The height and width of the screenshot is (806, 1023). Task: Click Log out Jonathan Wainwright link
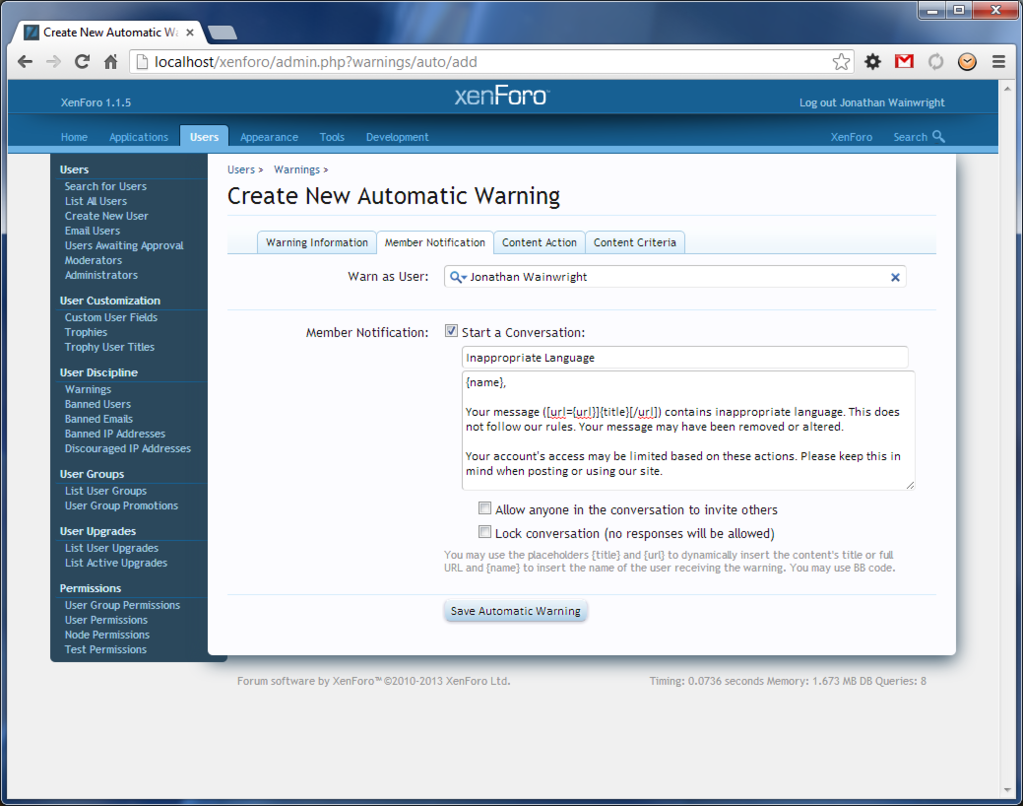(x=871, y=103)
